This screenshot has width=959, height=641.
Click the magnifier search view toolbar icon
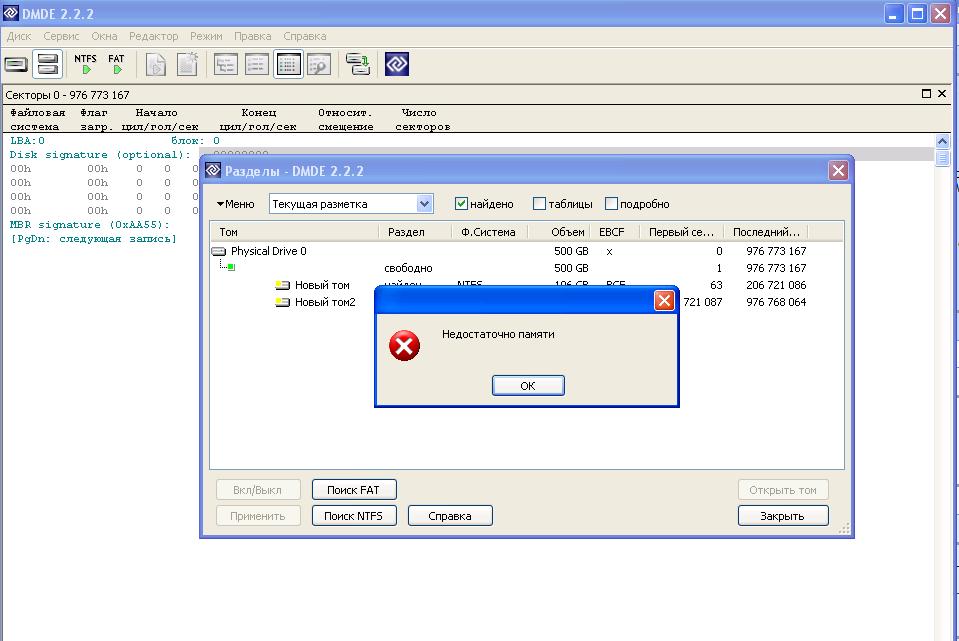(x=318, y=64)
